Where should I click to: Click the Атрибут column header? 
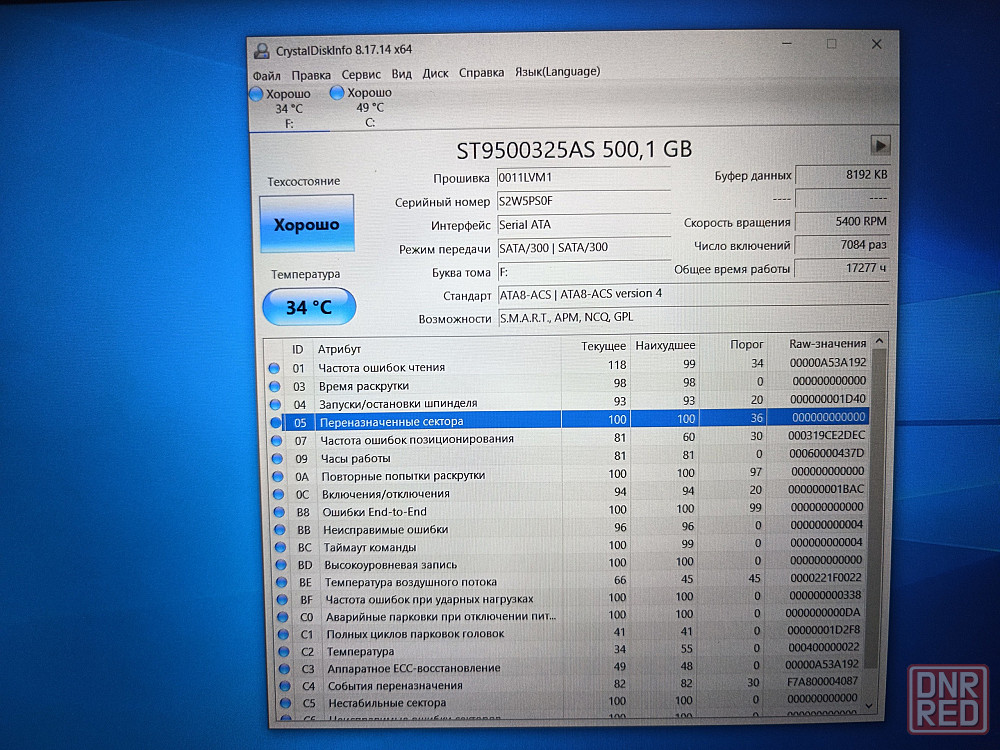click(437, 348)
